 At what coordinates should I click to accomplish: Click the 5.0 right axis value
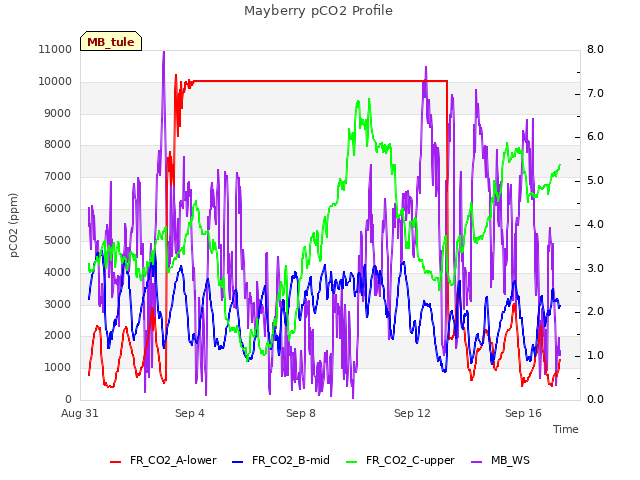pyautogui.click(x=596, y=181)
